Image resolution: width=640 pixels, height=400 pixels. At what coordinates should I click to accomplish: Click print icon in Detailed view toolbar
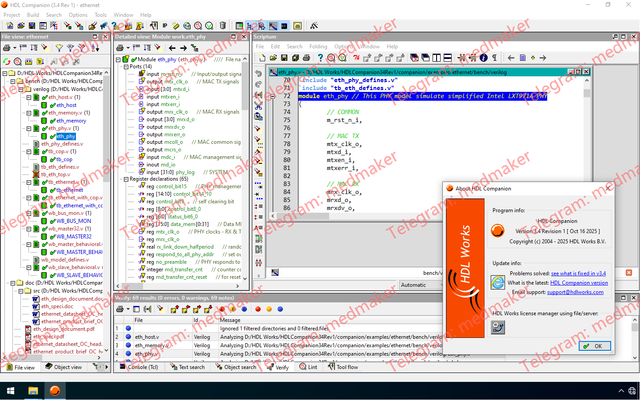pos(120,48)
